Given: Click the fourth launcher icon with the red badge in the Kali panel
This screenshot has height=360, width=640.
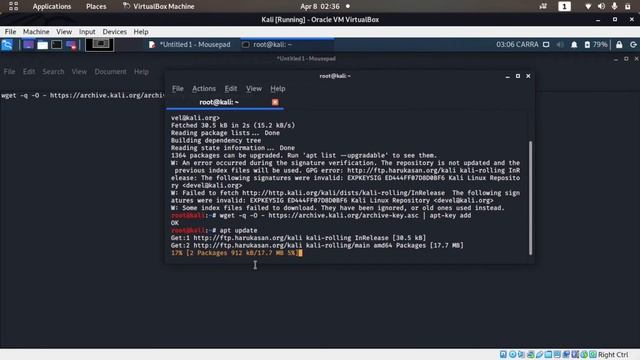Looking at the screenshot, I should pyautogui.click(x=71, y=44).
